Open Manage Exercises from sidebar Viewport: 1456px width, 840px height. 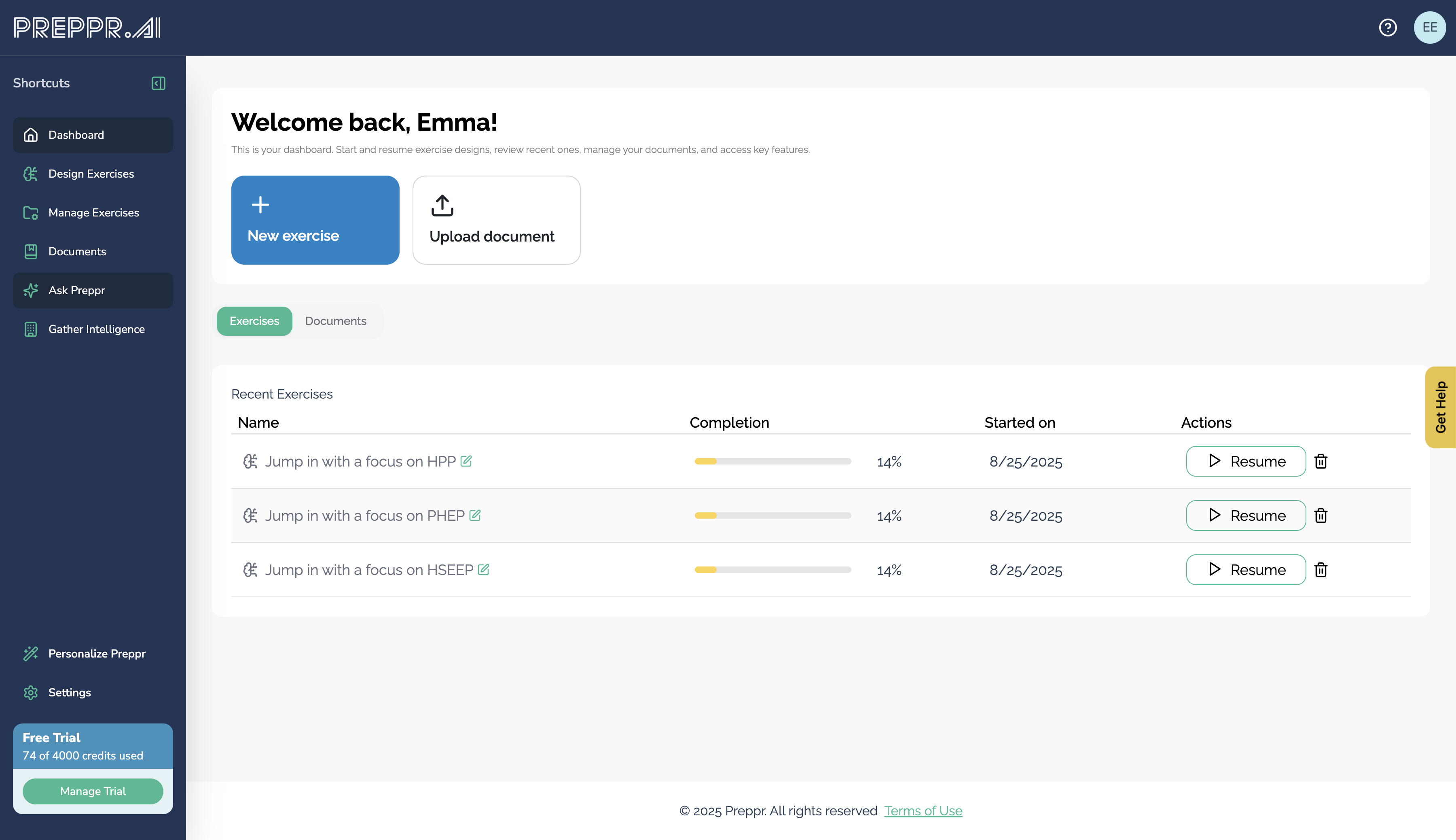[93, 213]
